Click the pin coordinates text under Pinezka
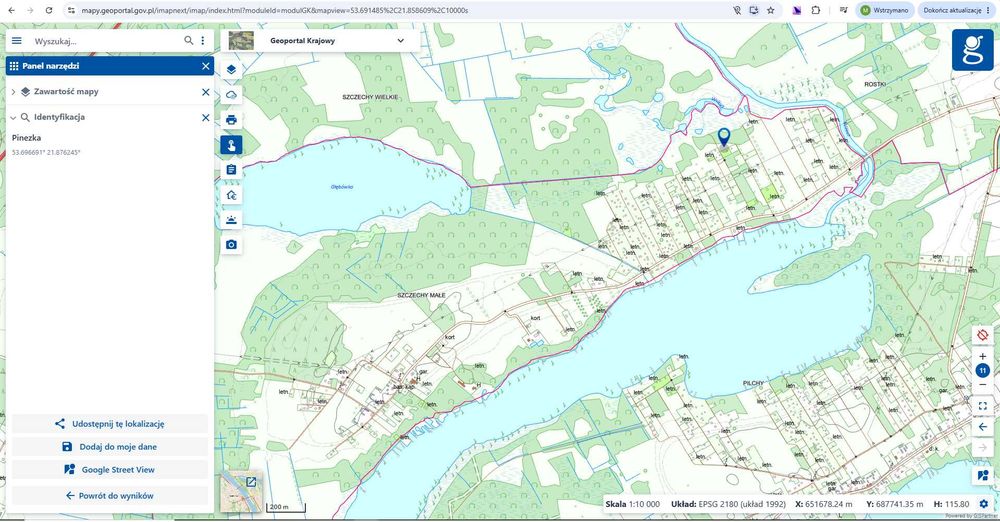The image size is (1000, 522). point(46,153)
